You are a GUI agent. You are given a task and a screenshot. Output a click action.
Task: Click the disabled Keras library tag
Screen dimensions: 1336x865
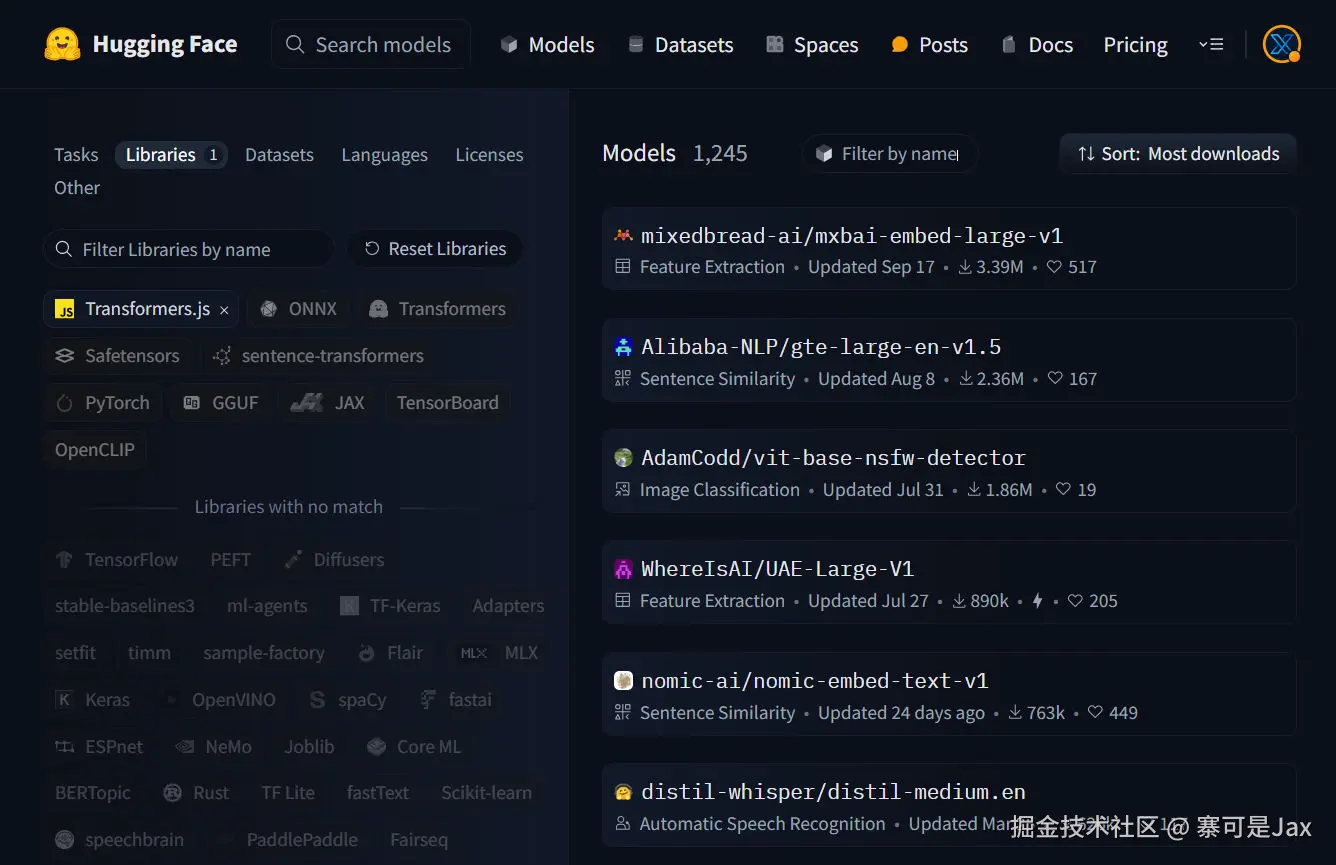click(x=93, y=700)
